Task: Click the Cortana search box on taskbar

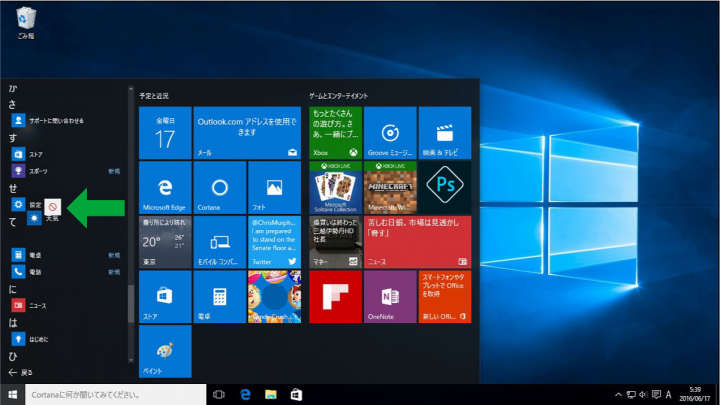Action: click(115, 394)
